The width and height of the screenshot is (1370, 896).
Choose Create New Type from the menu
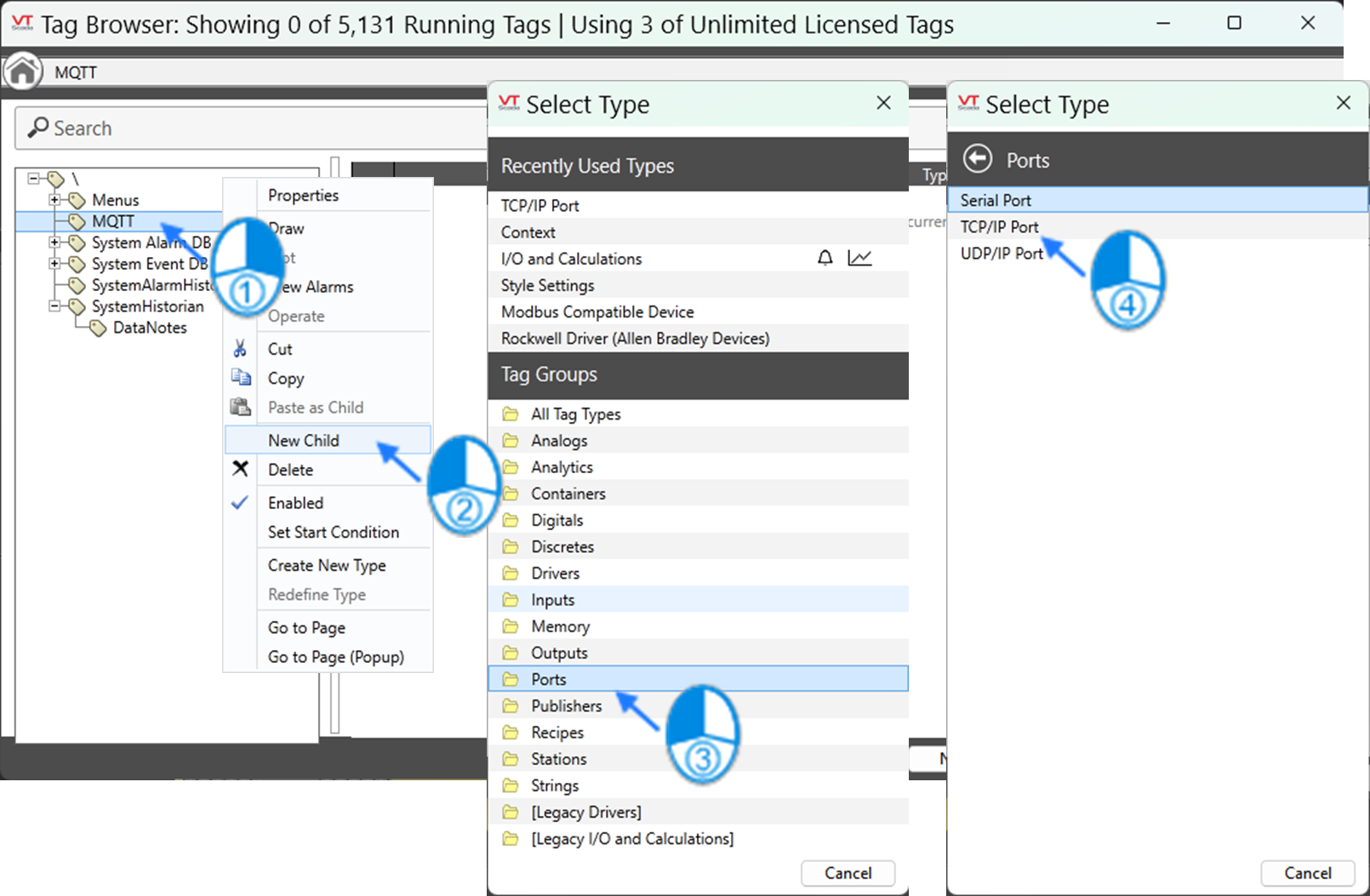pos(328,565)
